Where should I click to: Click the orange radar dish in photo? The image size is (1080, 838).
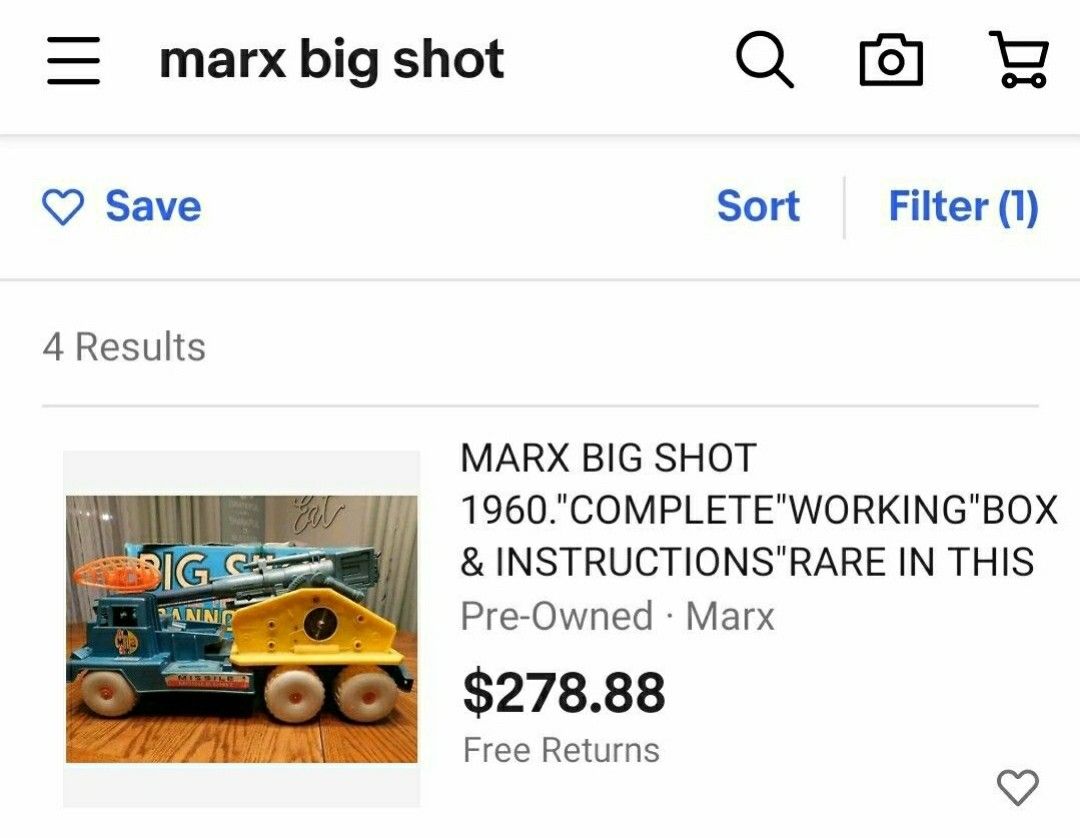116,572
